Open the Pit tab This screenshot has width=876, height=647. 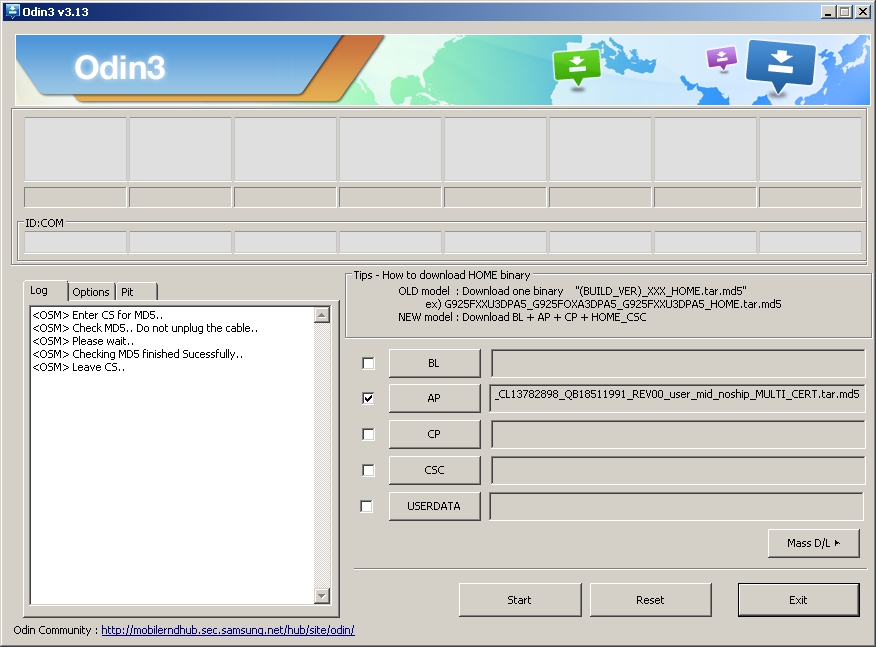[136, 292]
